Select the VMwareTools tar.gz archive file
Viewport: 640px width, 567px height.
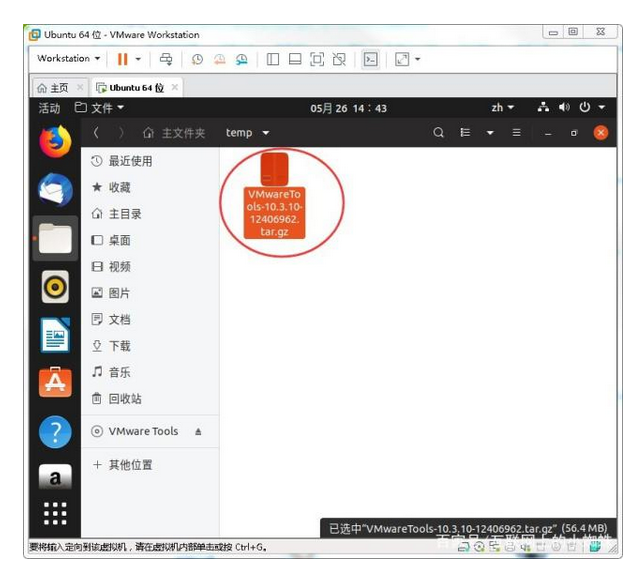pos(274,195)
